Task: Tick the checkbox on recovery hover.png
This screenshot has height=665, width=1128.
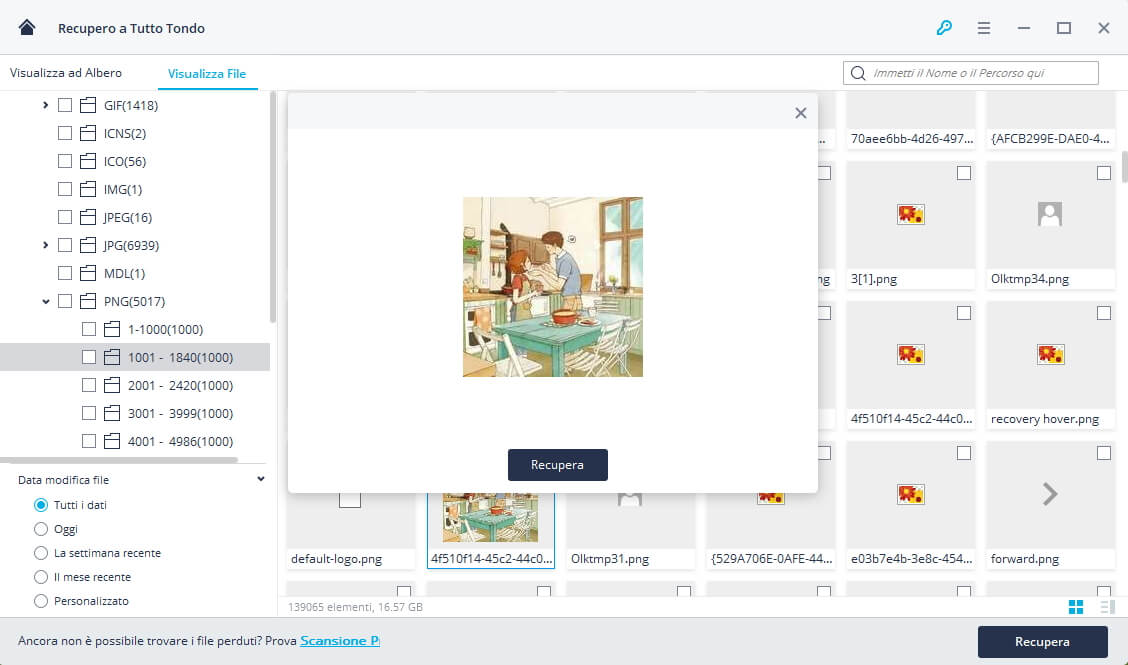Action: 1104,313
